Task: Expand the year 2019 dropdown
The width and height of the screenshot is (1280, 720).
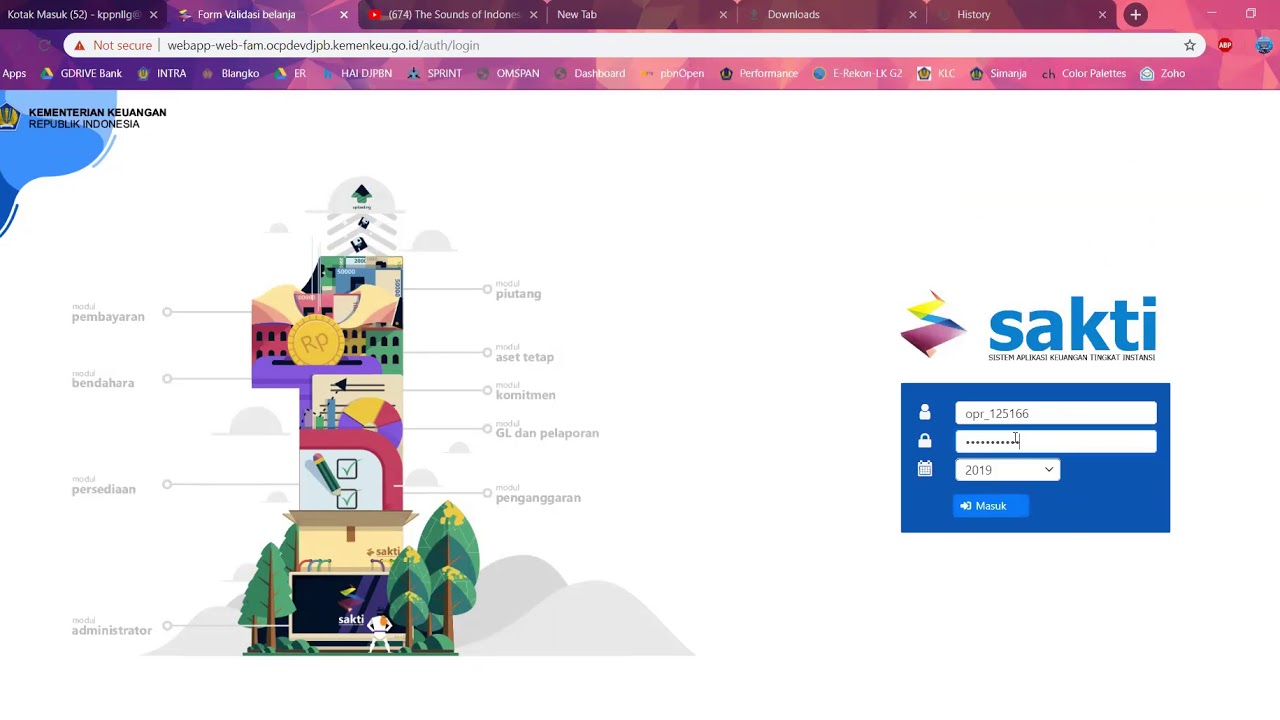Action: coord(1008,470)
